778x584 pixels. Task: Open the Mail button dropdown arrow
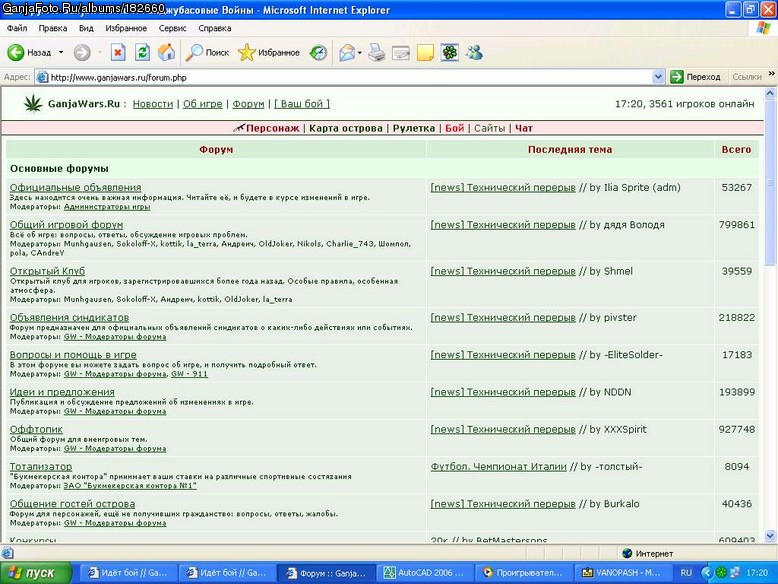tap(360, 52)
